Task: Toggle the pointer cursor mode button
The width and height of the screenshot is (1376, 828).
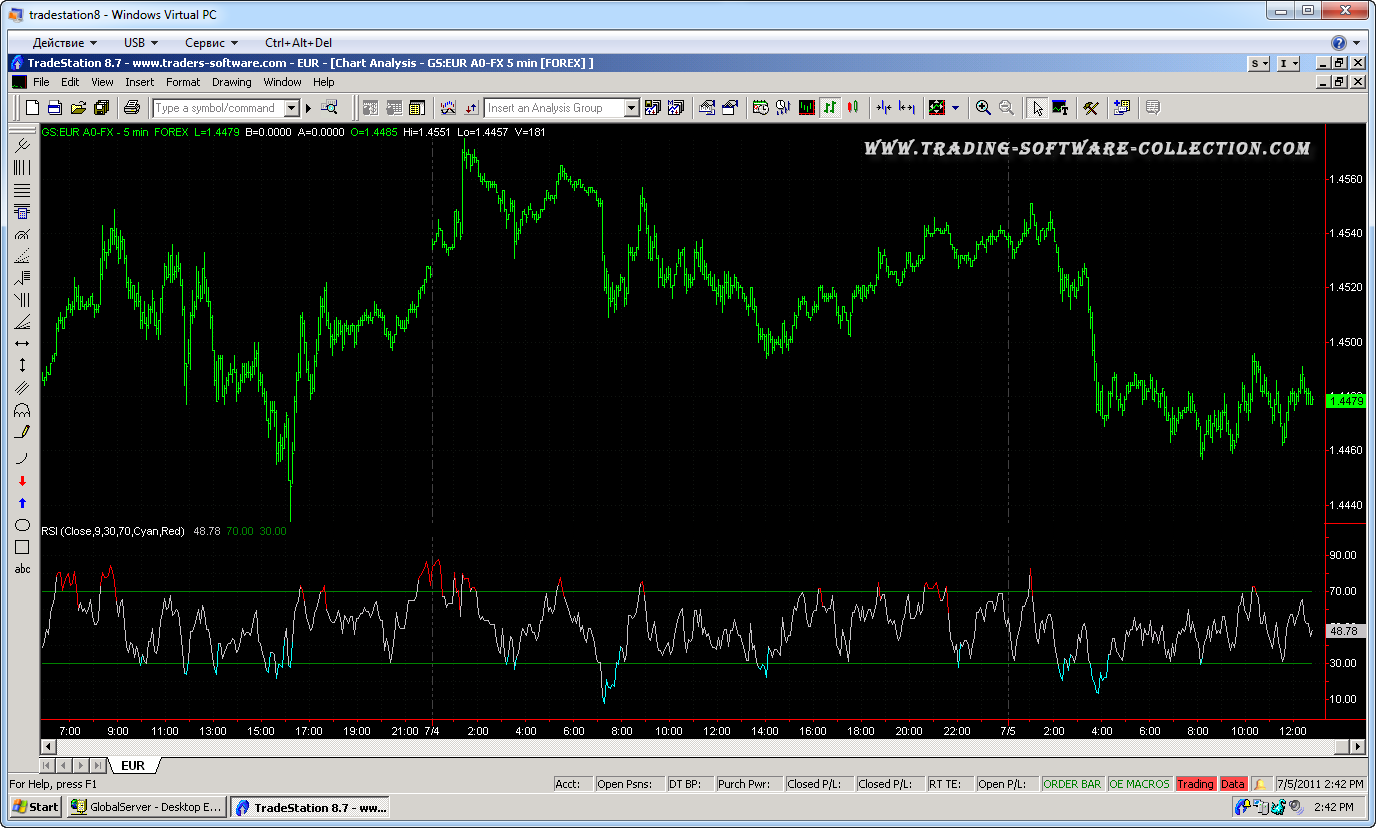Action: coord(1037,108)
